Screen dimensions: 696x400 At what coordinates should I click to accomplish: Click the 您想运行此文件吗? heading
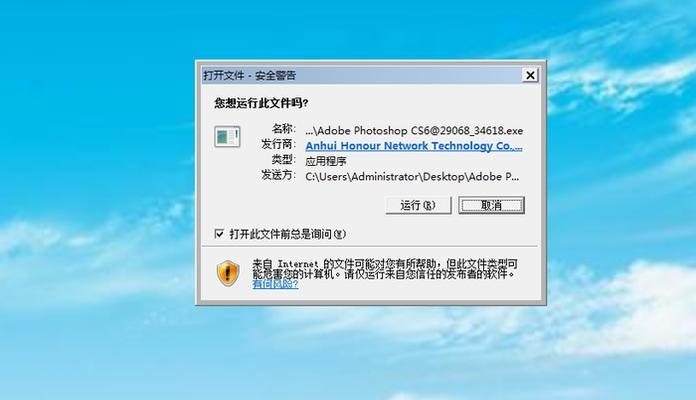pos(261,103)
